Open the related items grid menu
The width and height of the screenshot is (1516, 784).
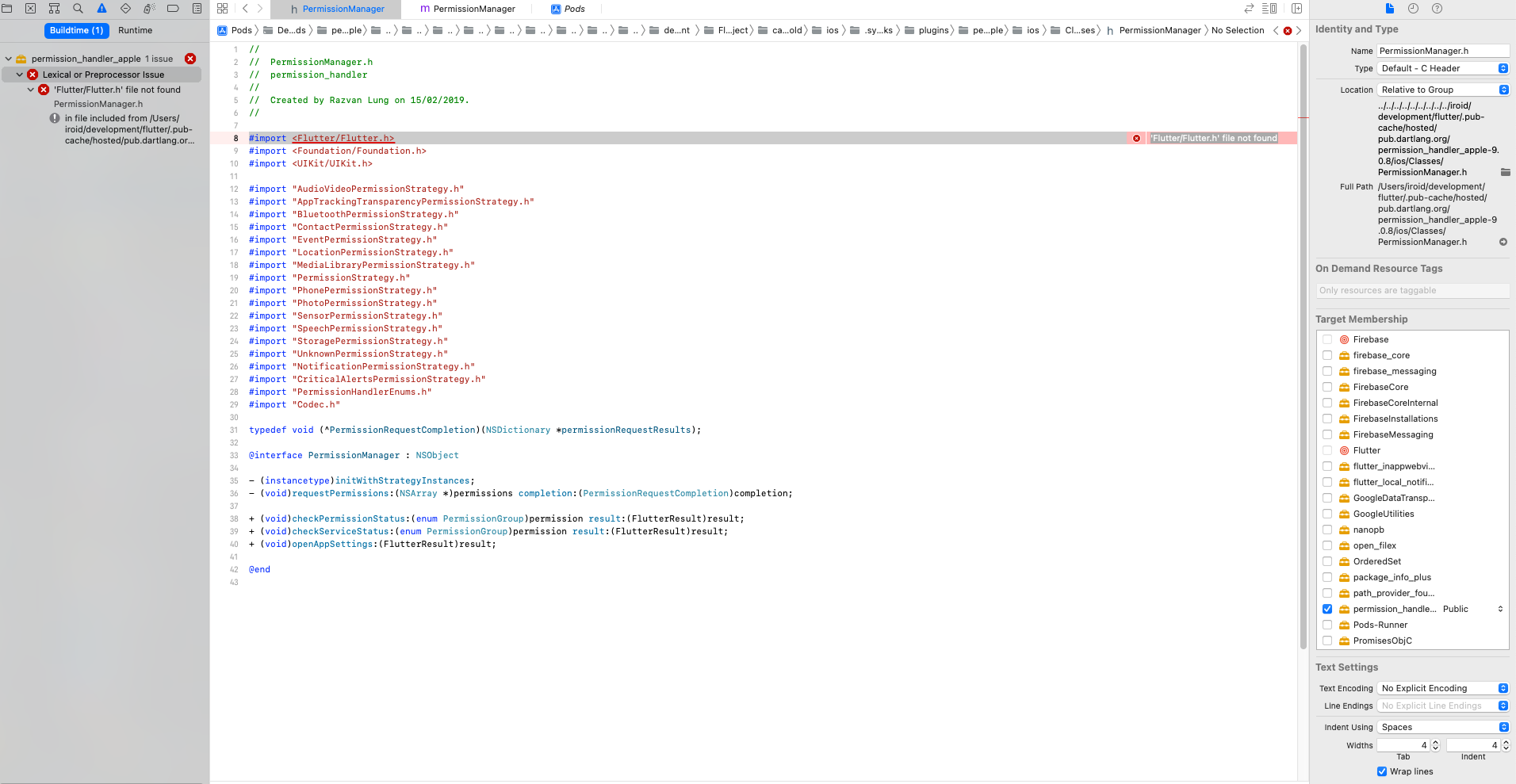click(223, 9)
